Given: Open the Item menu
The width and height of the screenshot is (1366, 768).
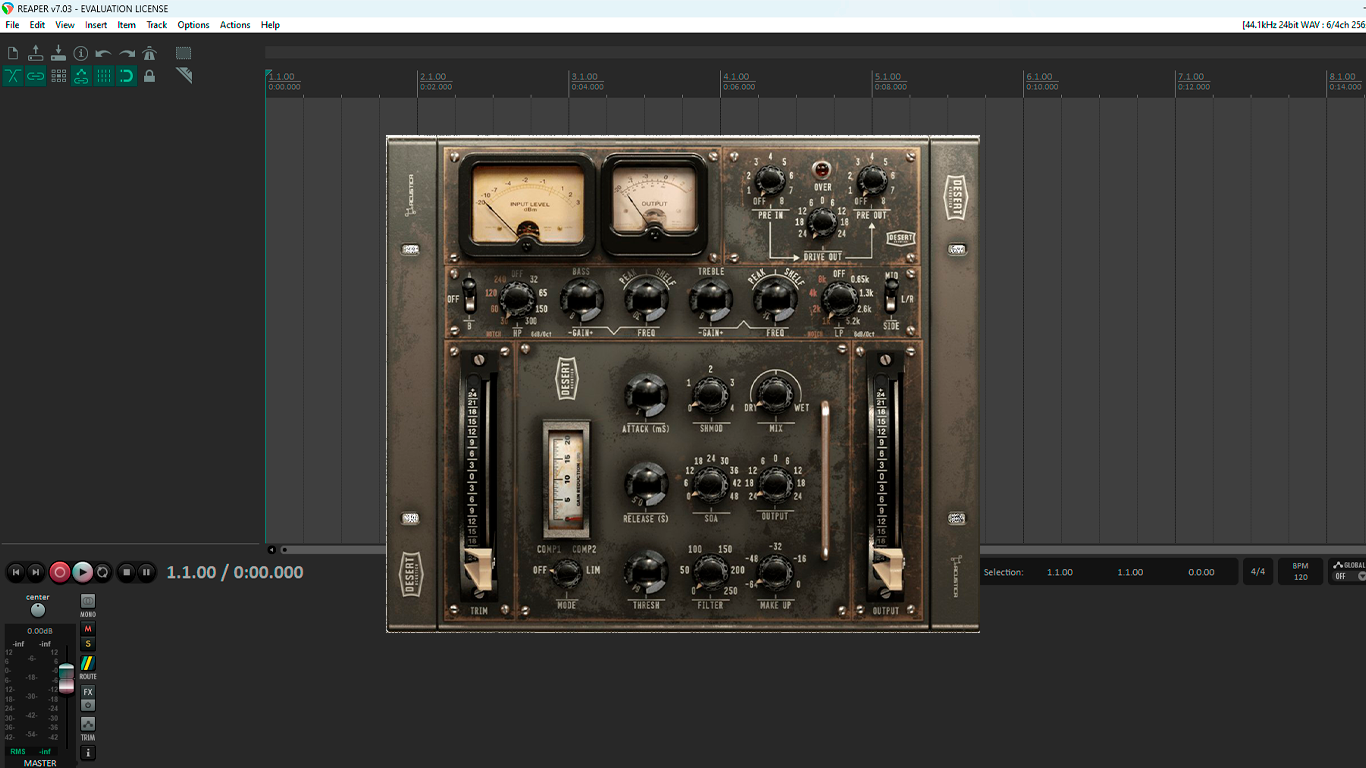Looking at the screenshot, I should pyautogui.click(x=127, y=25).
